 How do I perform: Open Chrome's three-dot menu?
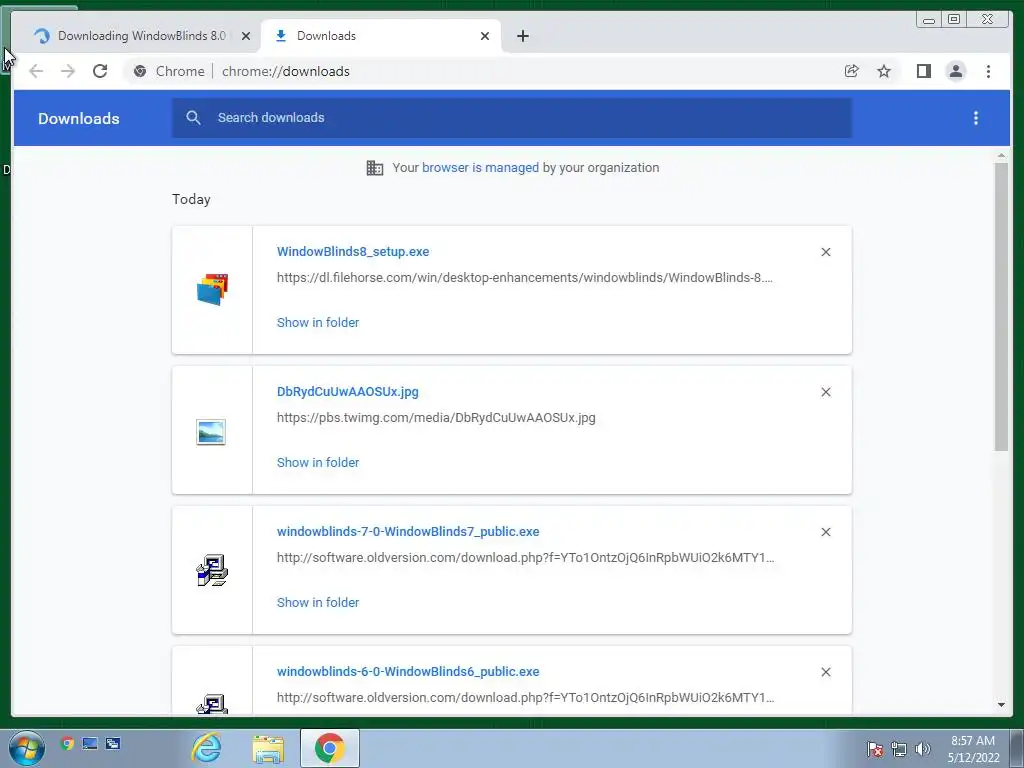pyautogui.click(x=988, y=71)
